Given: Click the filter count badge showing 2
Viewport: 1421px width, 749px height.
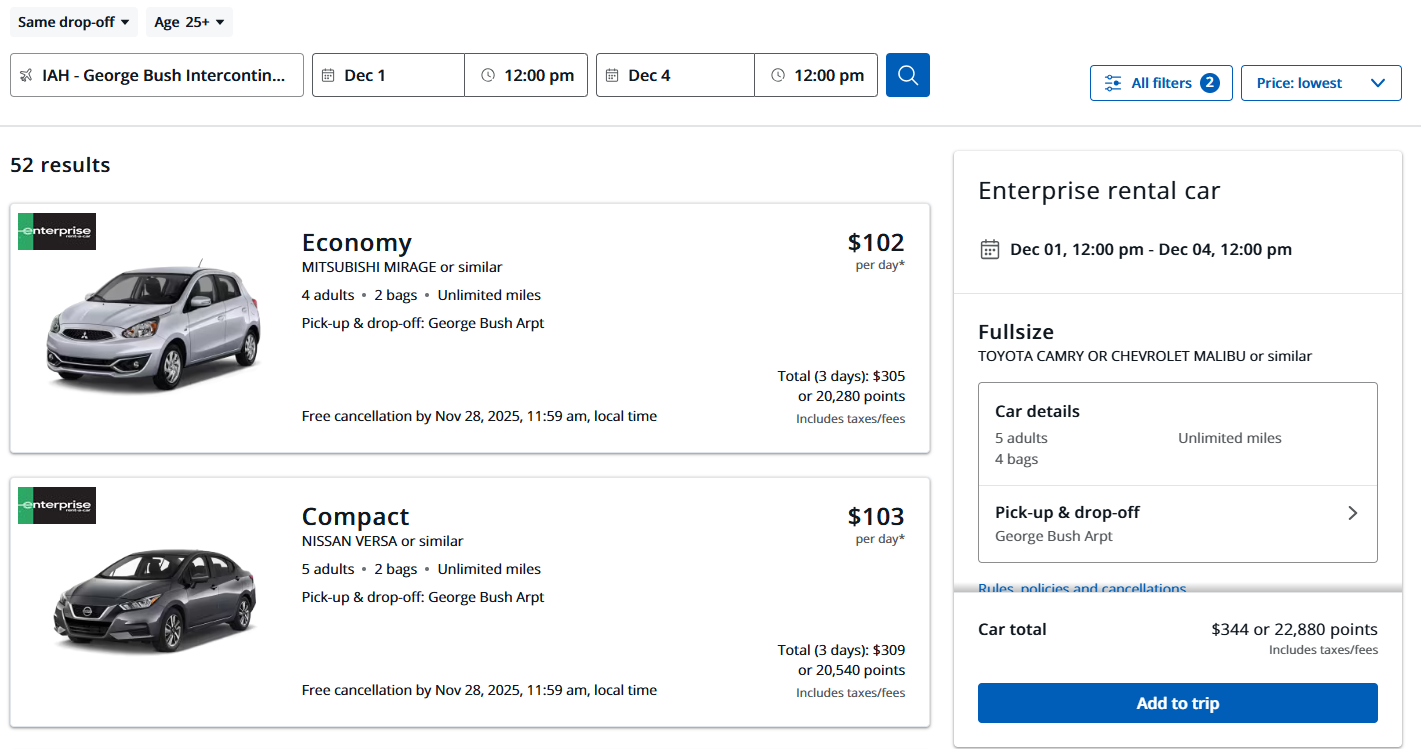Looking at the screenshot, I should point(1210,83).
